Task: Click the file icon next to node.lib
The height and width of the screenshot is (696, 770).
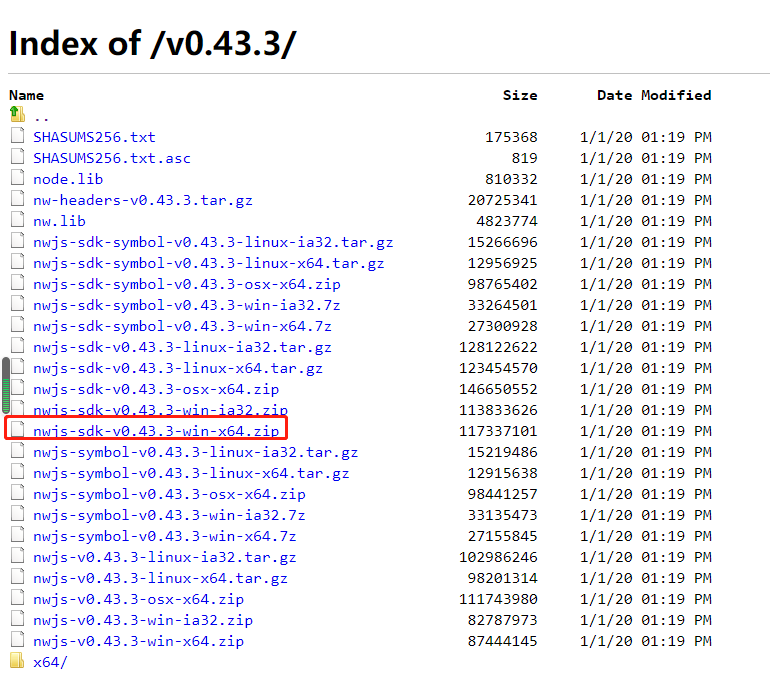Action: click(x=18, y=177)
